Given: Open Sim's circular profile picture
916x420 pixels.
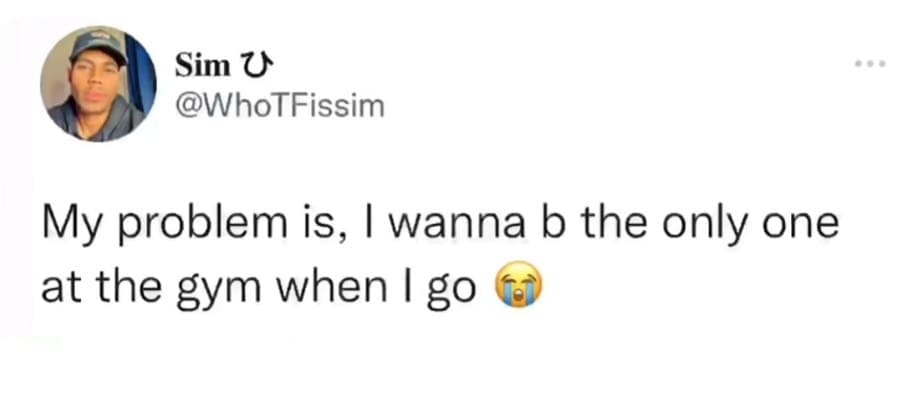Looking at the screenshot, I should pyautogui.click(x=99, y=84).
